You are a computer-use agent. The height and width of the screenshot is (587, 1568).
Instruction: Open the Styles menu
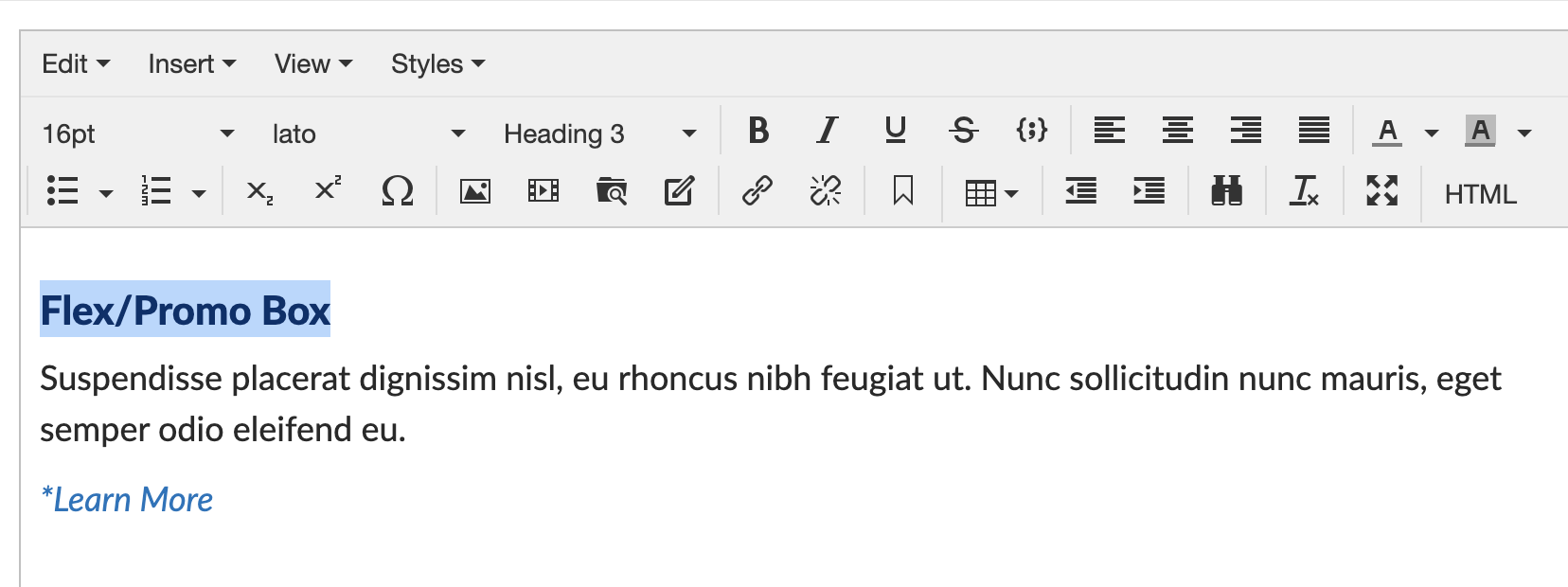click(437, 64)
